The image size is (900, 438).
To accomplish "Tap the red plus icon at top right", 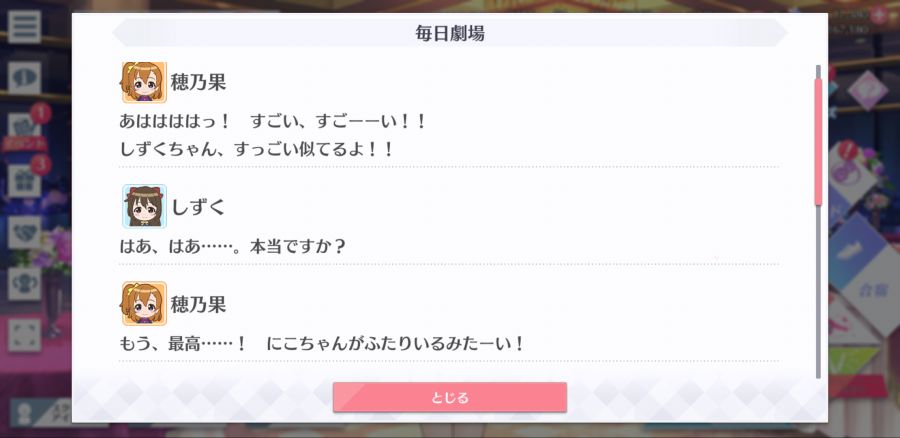I will click(x=878, y=15).
